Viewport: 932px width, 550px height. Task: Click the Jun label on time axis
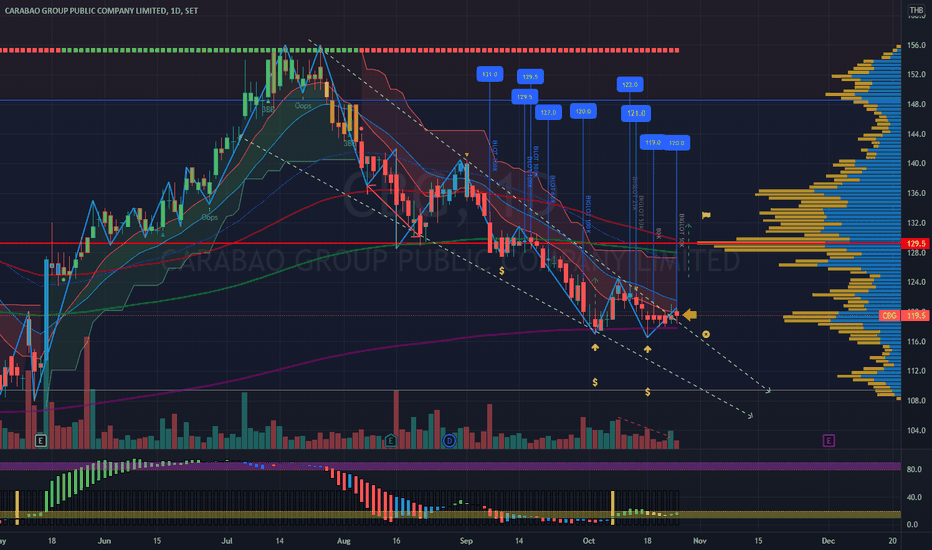(104, 540)
